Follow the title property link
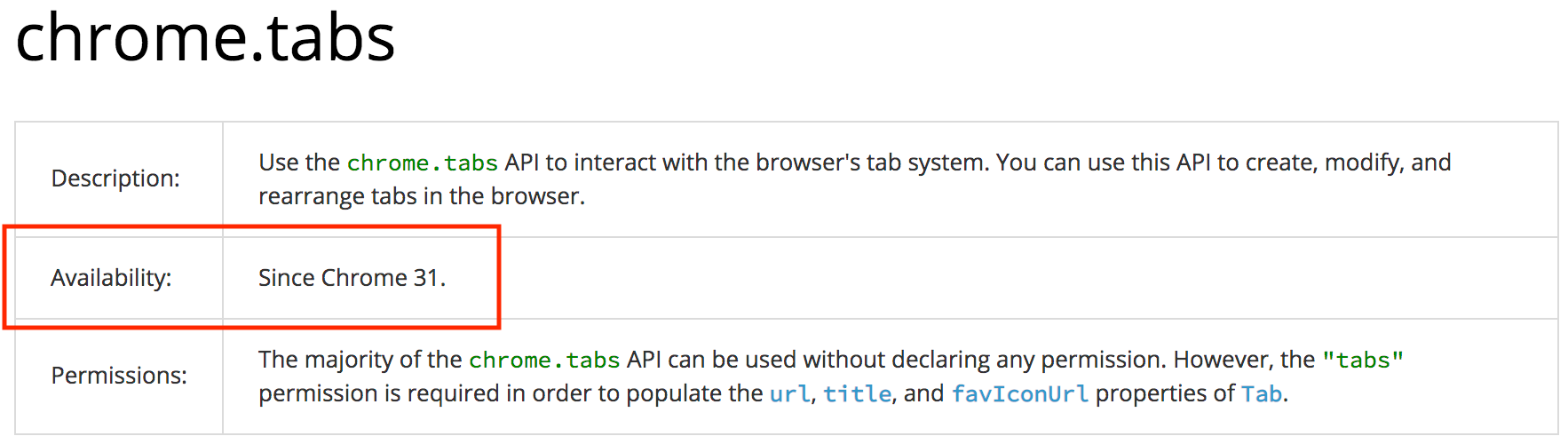This screenshot has height=444, width=1568. 857,393
